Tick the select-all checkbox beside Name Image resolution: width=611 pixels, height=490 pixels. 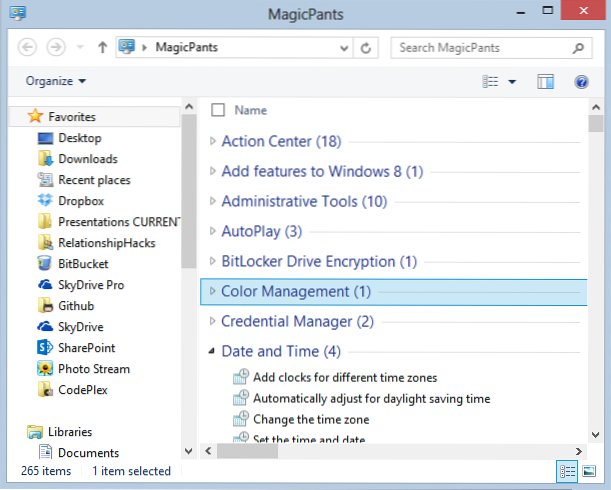pos(218,110)
